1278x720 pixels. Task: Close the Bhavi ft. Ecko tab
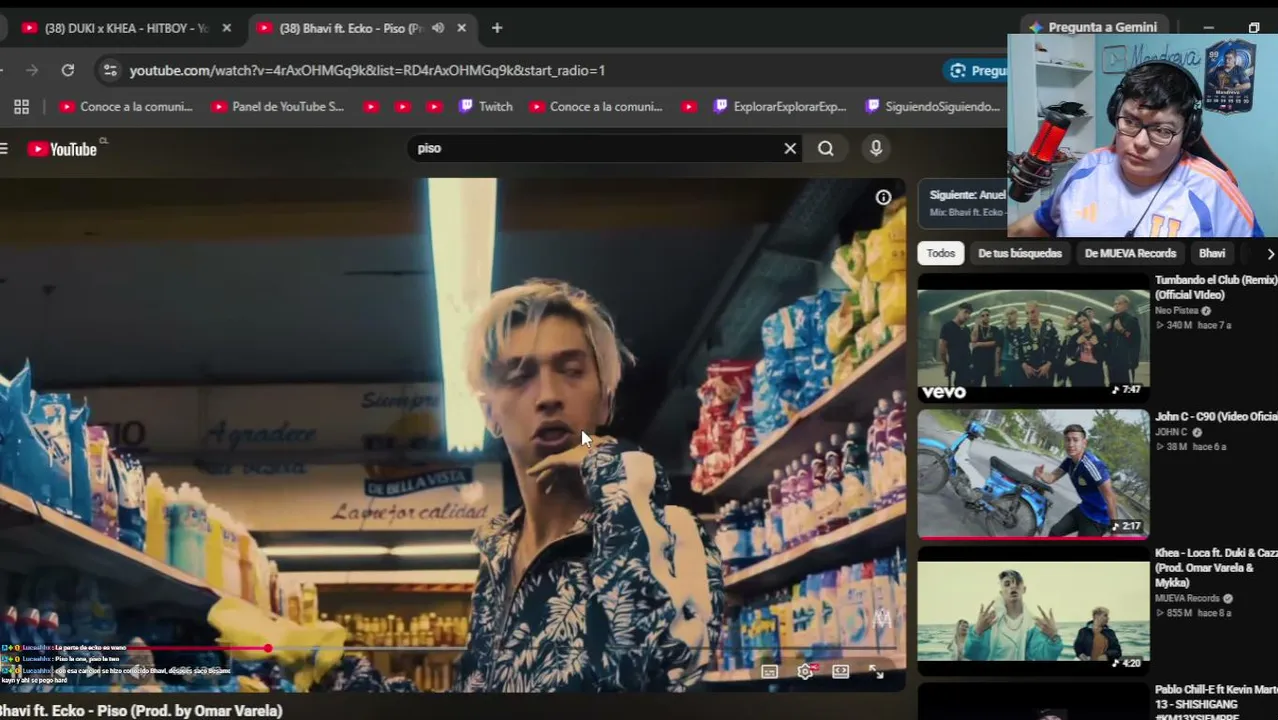tap(461, 28)
